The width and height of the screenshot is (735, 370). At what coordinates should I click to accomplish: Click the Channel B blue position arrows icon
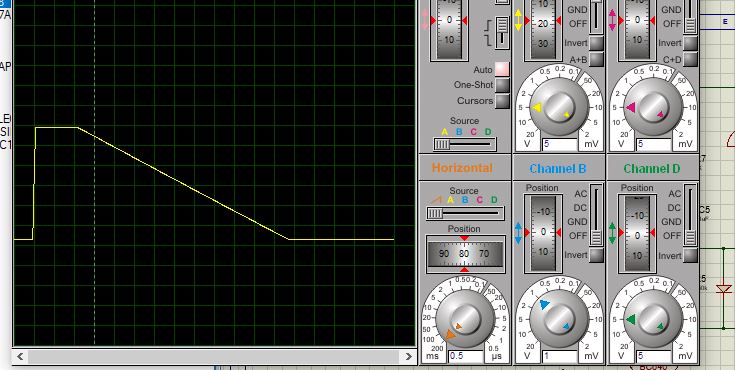(518, 233)
